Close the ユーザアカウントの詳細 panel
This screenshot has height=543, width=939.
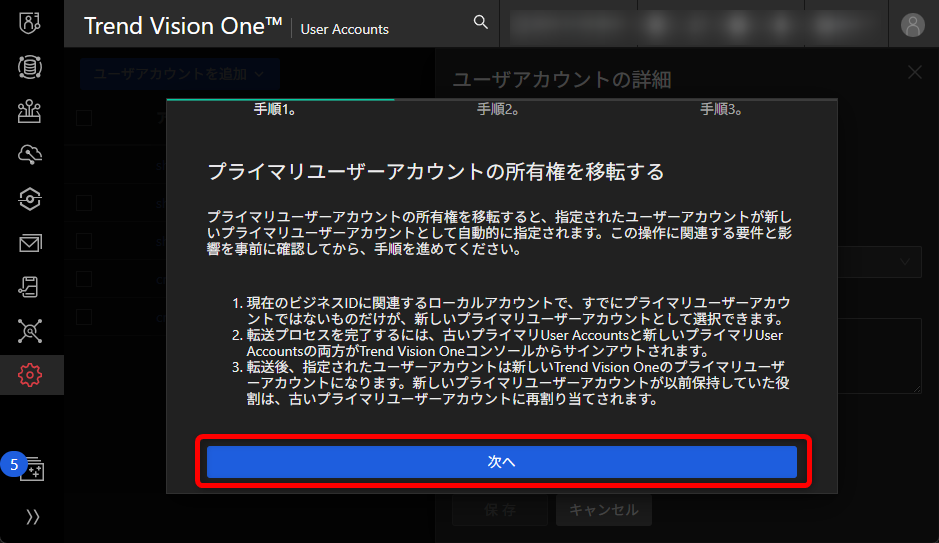(x=914, y=72)
